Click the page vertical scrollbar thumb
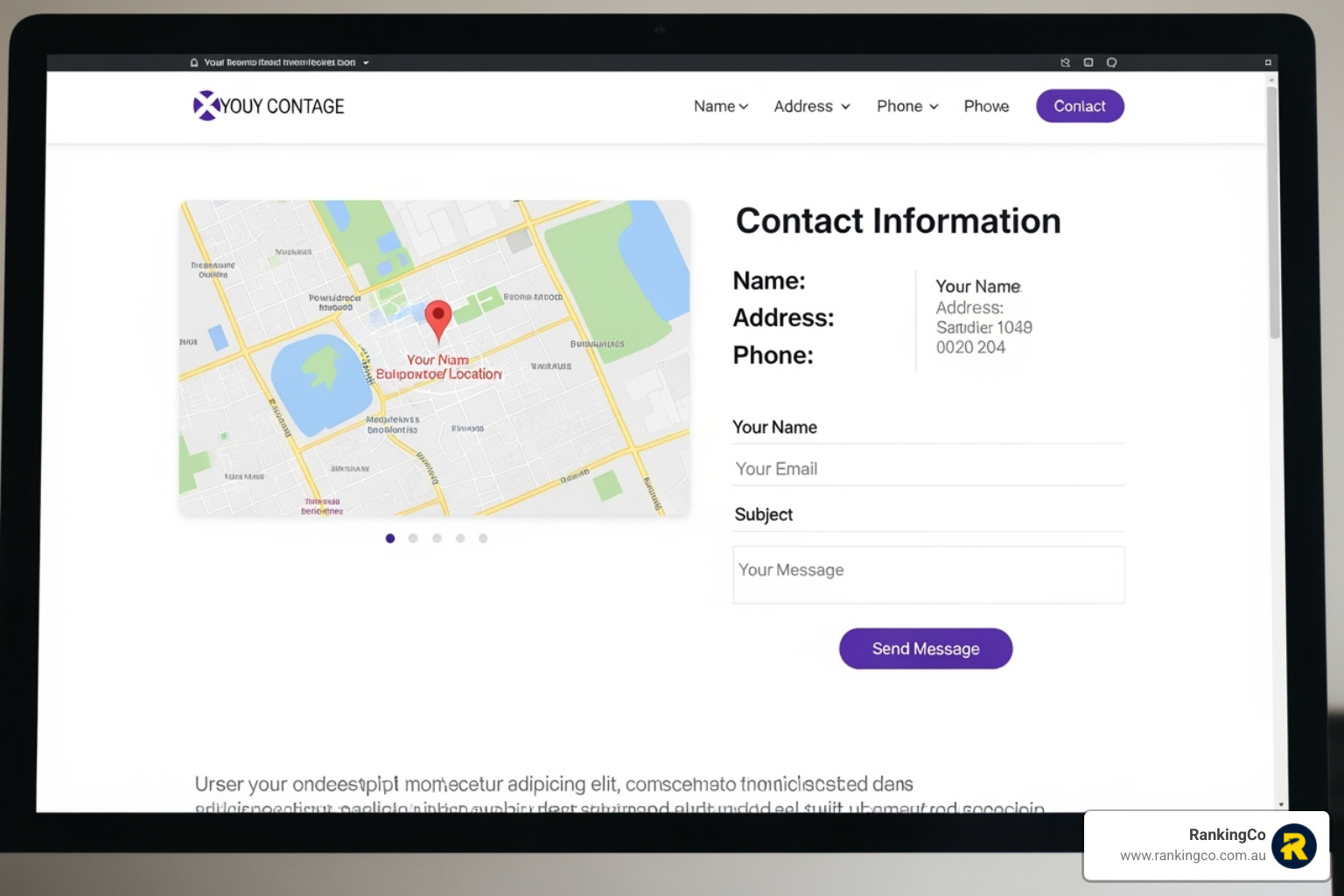Viewport: 1344px width, 896px height. [1273, 212]
